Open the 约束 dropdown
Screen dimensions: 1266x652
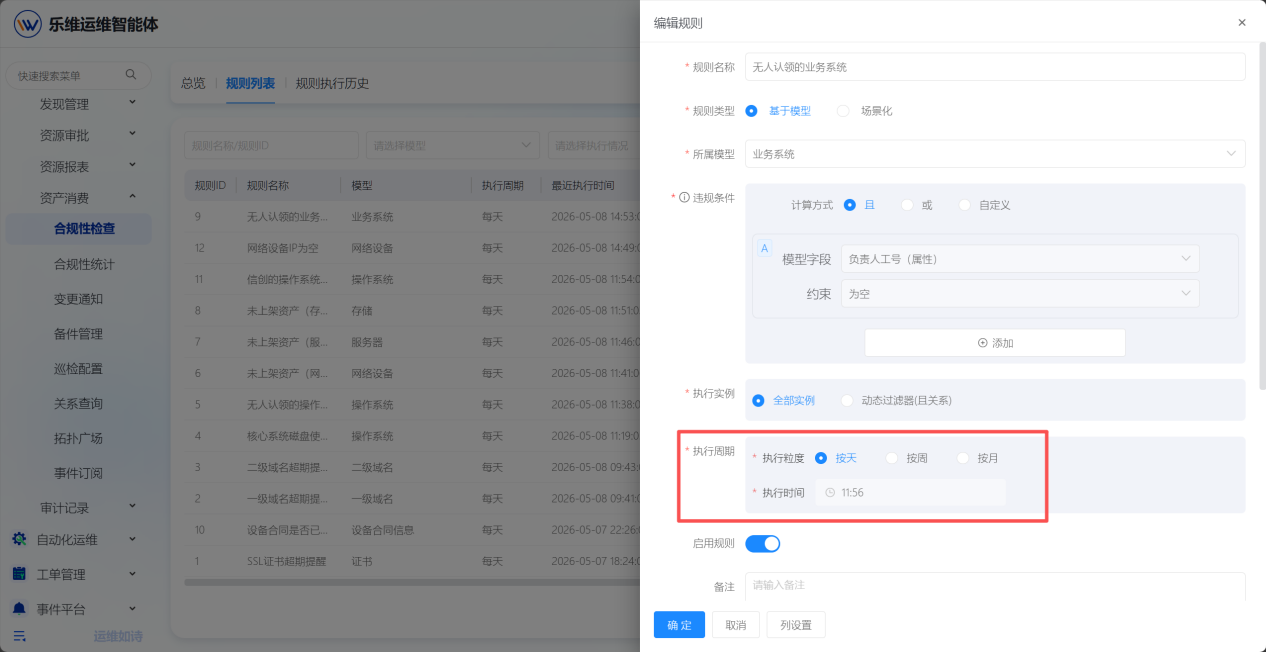click(x=1020, y=294)
